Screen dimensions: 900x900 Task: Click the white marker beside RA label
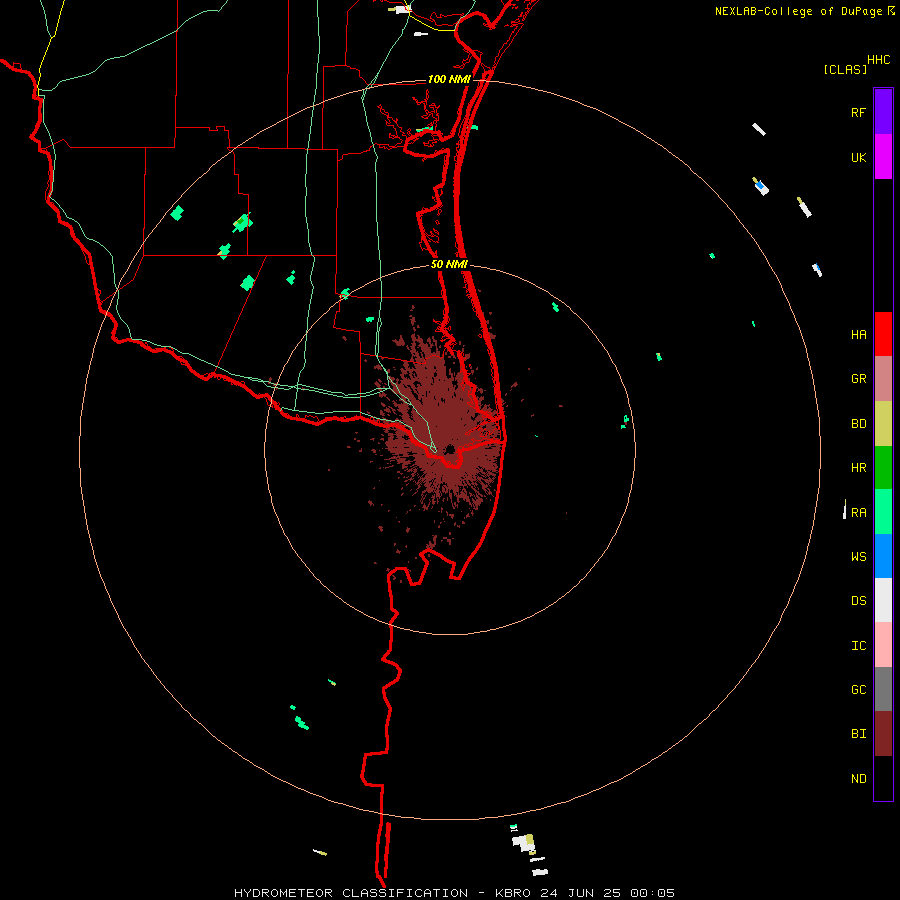tap(844, 509)
